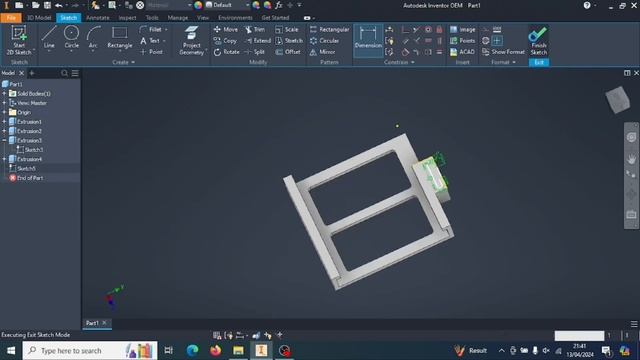Toggle the equal constraint icon

click(439, 52)
